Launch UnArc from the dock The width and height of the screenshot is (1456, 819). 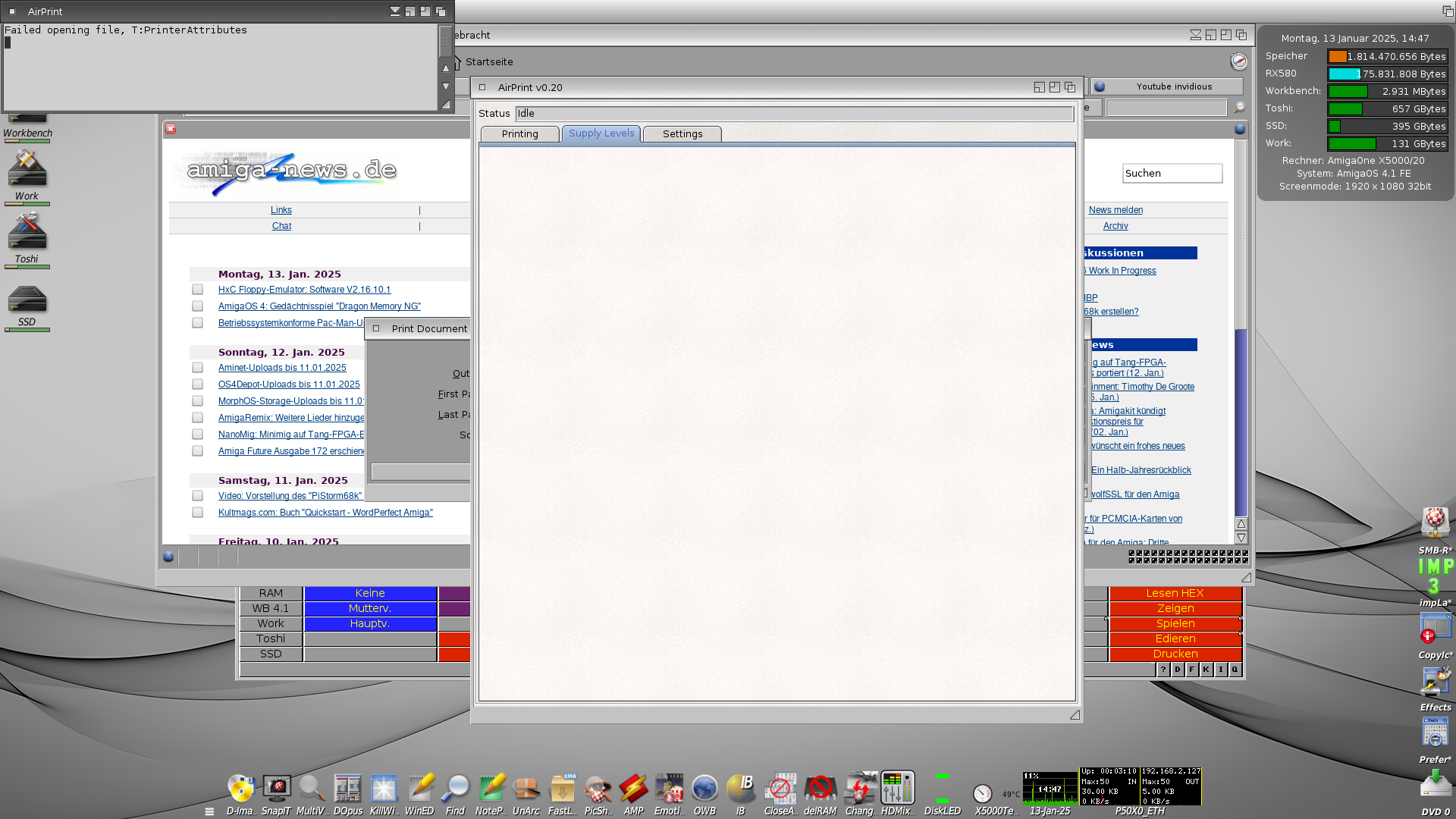pyautogui.click(x=526, y=789)
